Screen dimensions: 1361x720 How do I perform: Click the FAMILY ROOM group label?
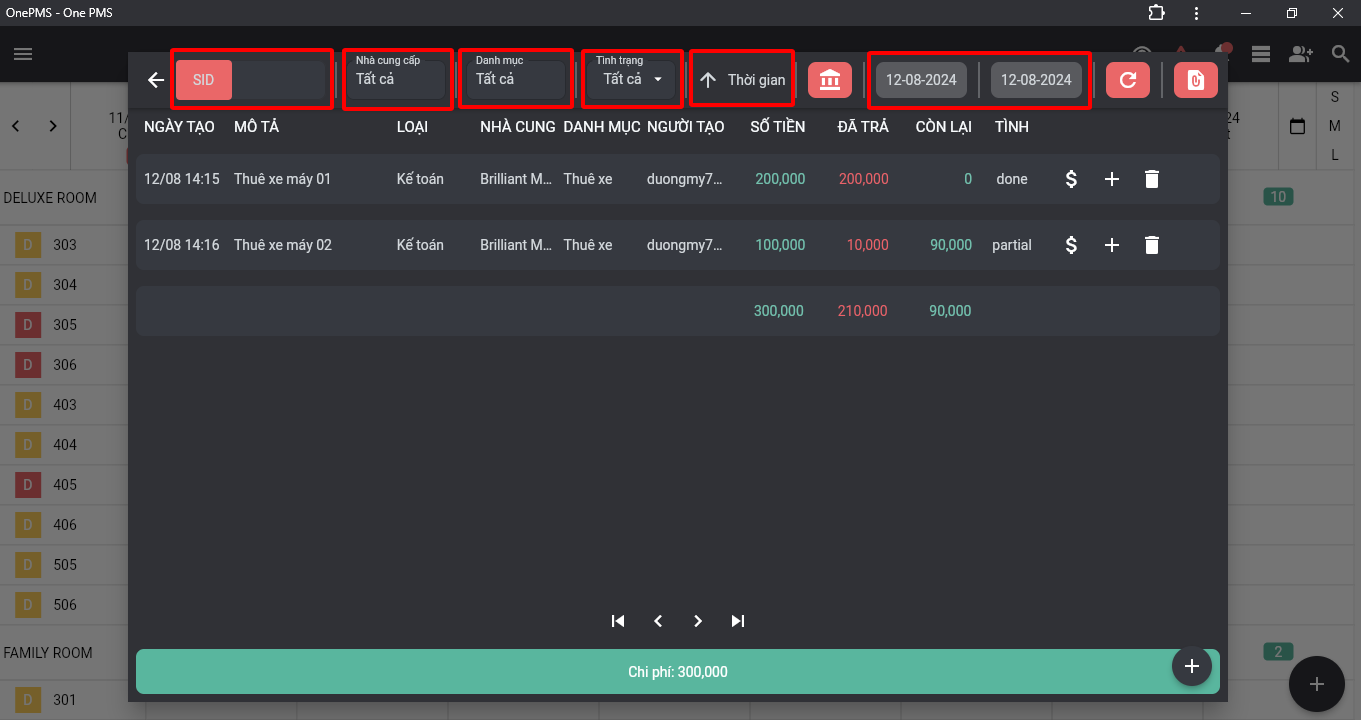(48, 653)
